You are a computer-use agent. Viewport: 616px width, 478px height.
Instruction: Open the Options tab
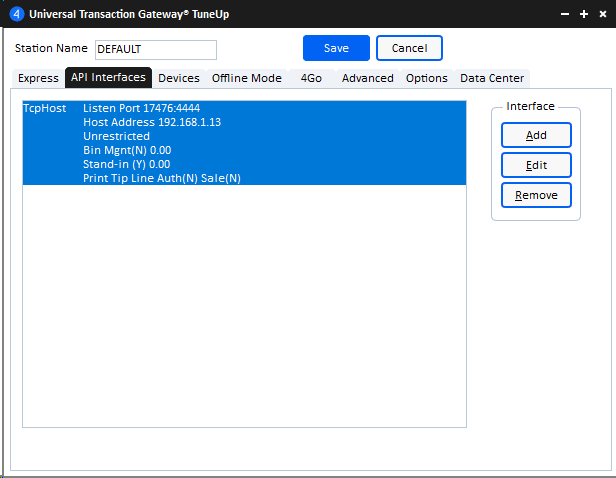(x=427, y=78)
